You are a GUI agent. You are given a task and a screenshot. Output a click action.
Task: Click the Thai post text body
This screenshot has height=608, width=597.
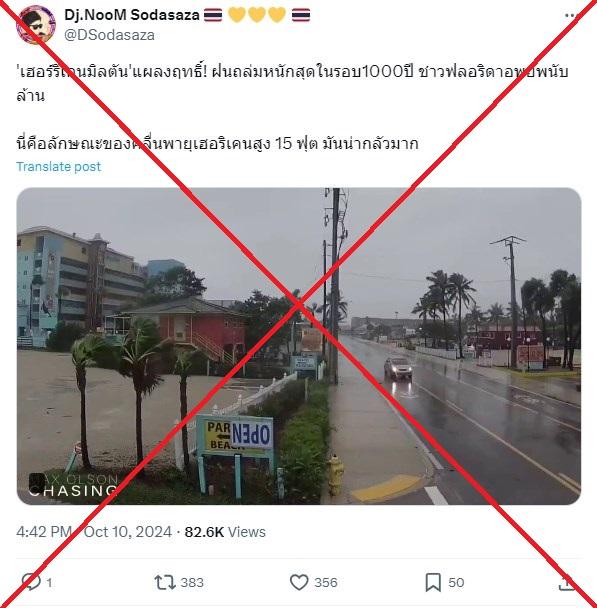pyautogui.click(x=292, y=107)
